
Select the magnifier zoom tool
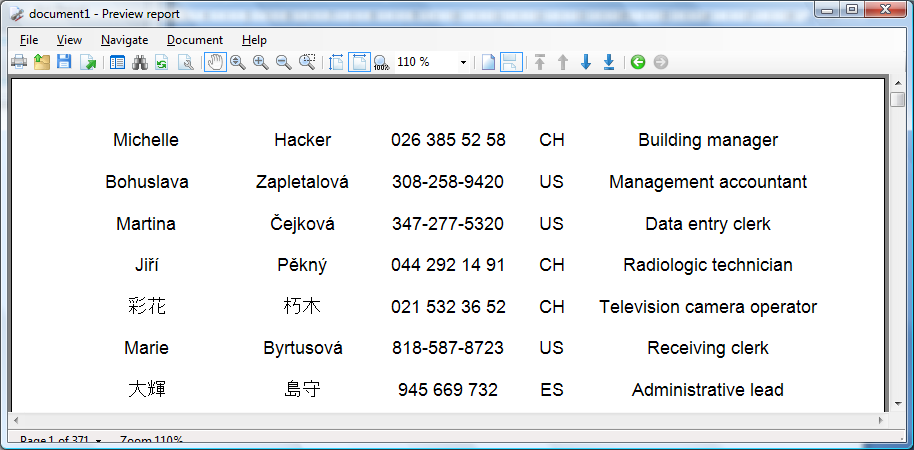(x=238, y=62)
